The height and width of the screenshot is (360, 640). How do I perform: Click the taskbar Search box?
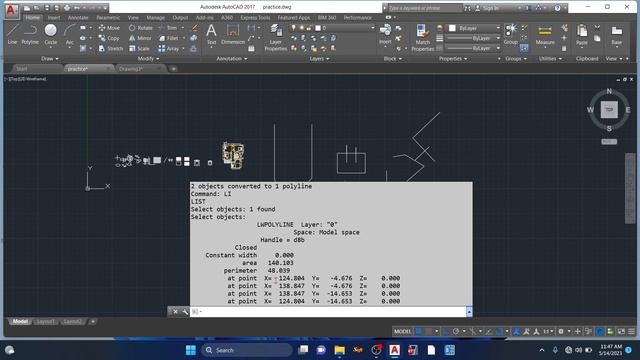point(247,350)
